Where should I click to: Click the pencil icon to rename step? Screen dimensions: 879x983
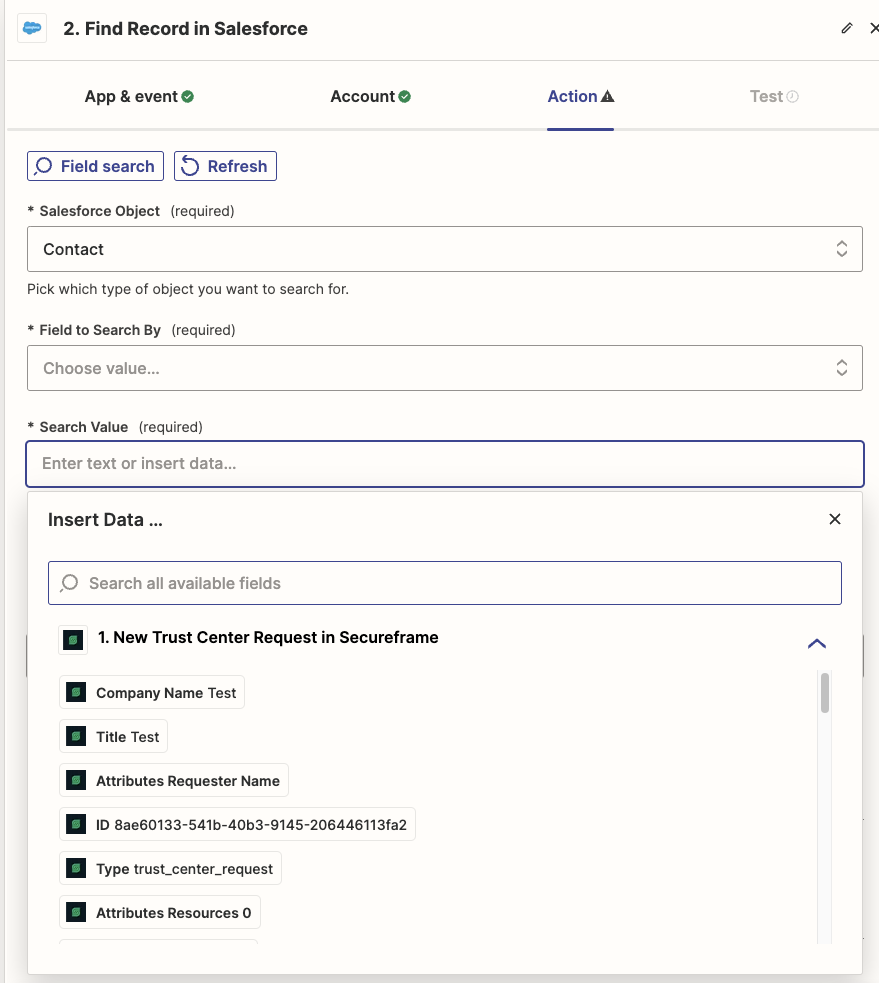click(x=846, y=28)
